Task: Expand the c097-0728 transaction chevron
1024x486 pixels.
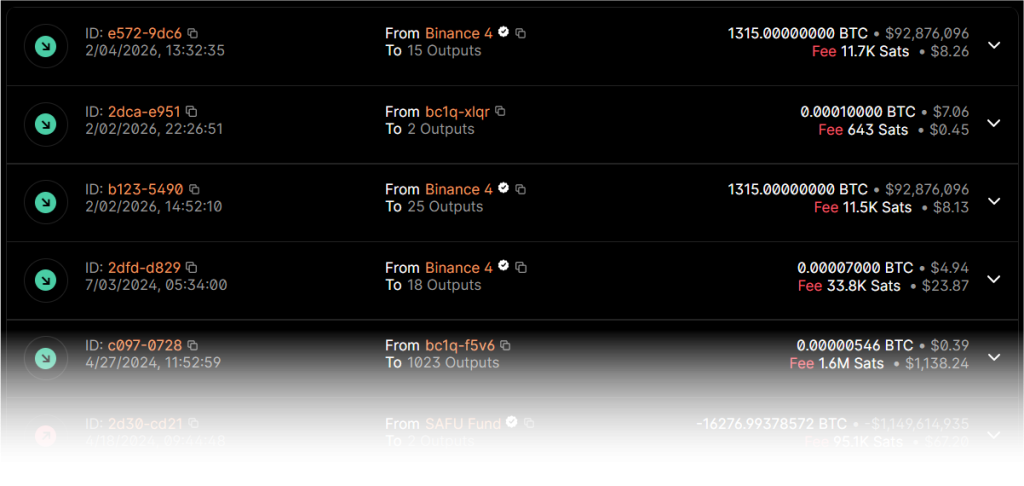Action: pos(993,357)
